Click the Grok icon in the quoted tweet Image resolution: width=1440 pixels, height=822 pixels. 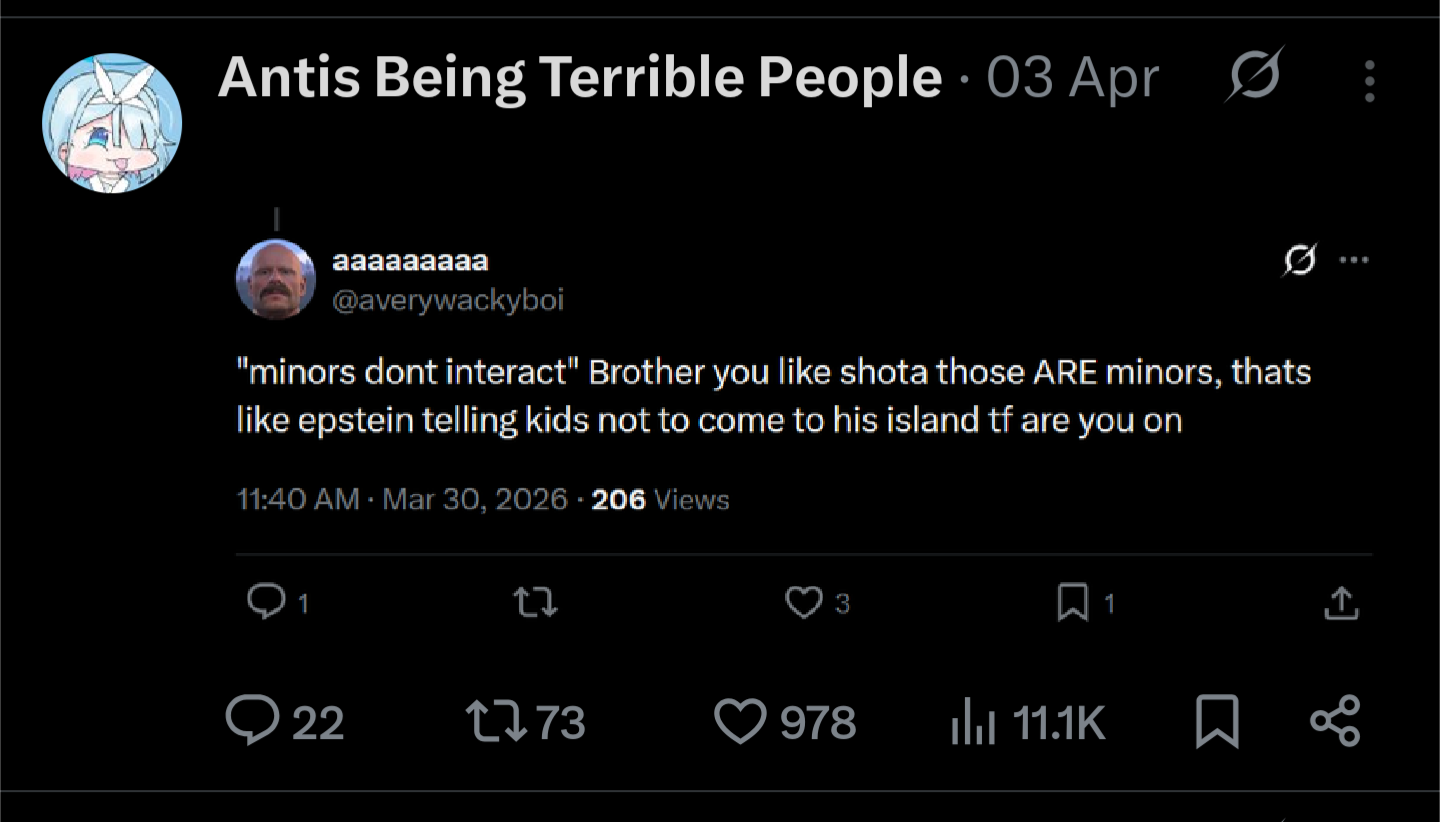coord(1300,260)
